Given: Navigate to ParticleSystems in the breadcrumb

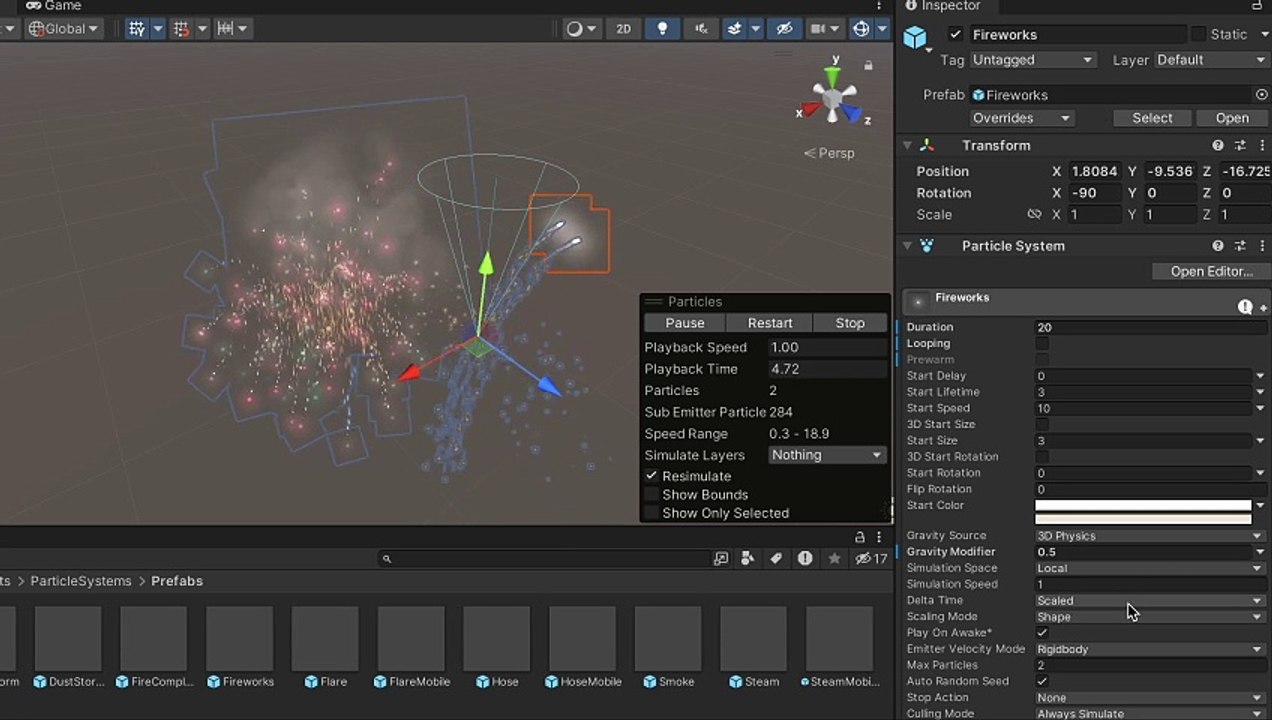Looking at the screenshot, I should [x=81, y=581].
